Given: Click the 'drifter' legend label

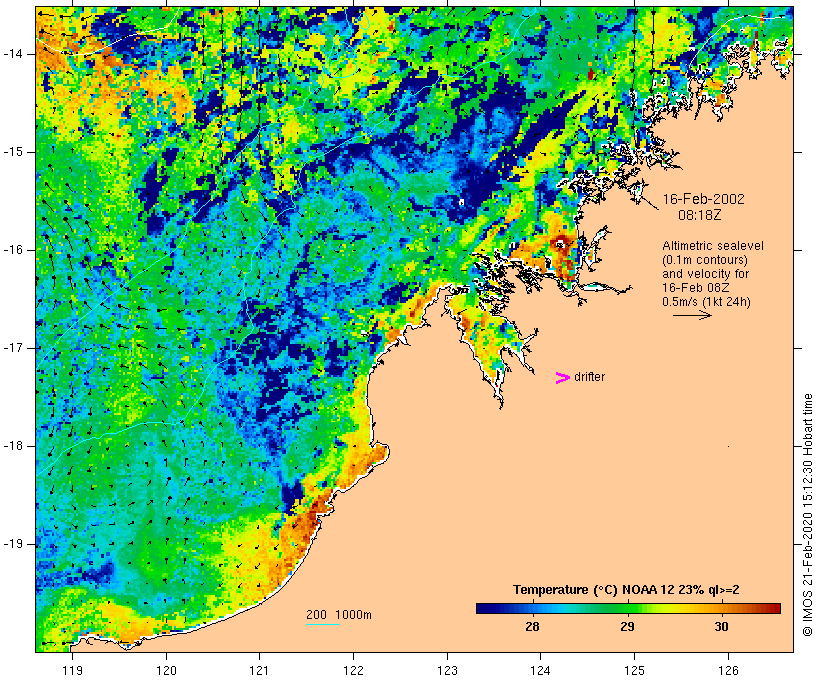Looking at the screenshot, I should (x=589, y=377).
